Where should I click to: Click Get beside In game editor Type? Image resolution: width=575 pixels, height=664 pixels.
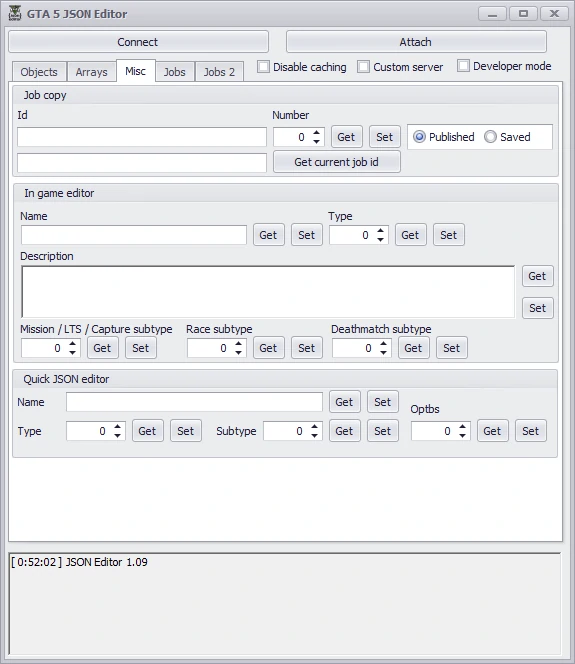(410, 235)
